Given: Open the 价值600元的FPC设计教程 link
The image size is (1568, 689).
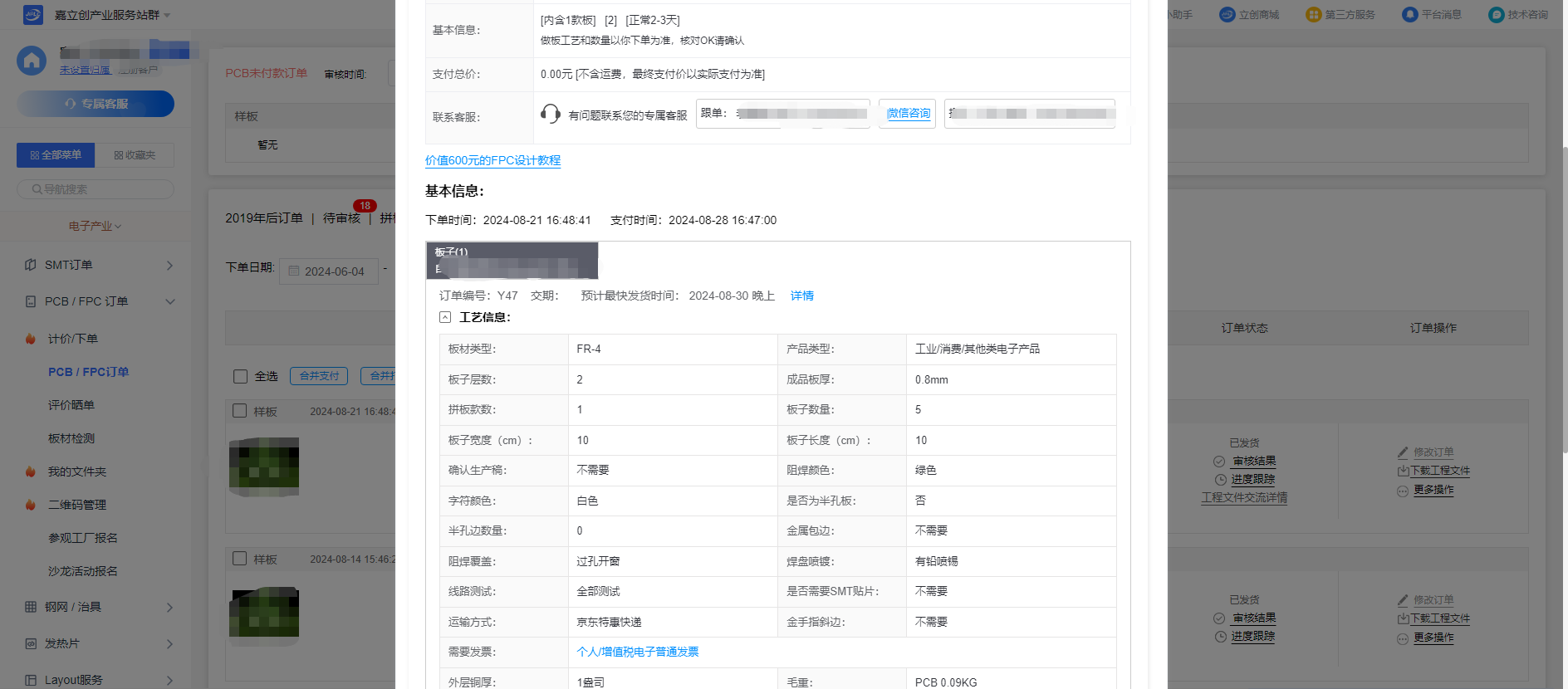Looking at the screenshot, I should pyautogui.click(x=492, y=160).
